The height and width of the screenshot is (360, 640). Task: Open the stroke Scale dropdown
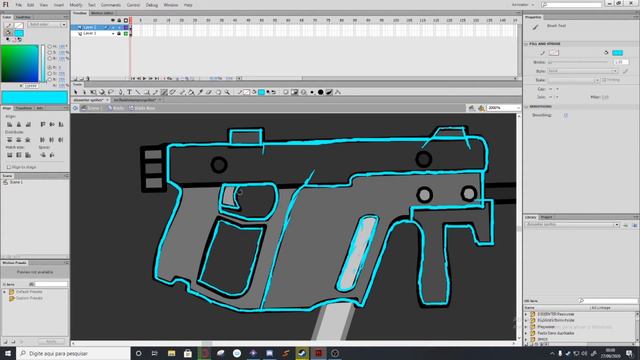coord(573,80)
